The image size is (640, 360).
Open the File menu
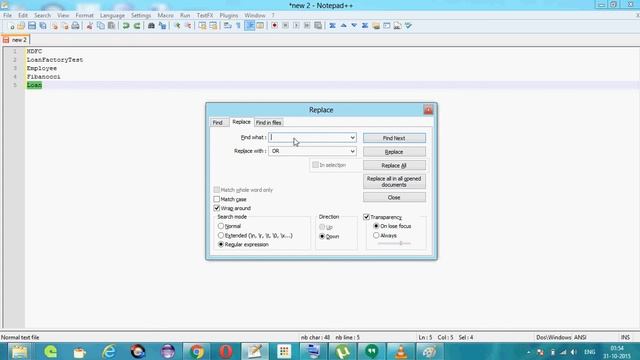[7, 15]
